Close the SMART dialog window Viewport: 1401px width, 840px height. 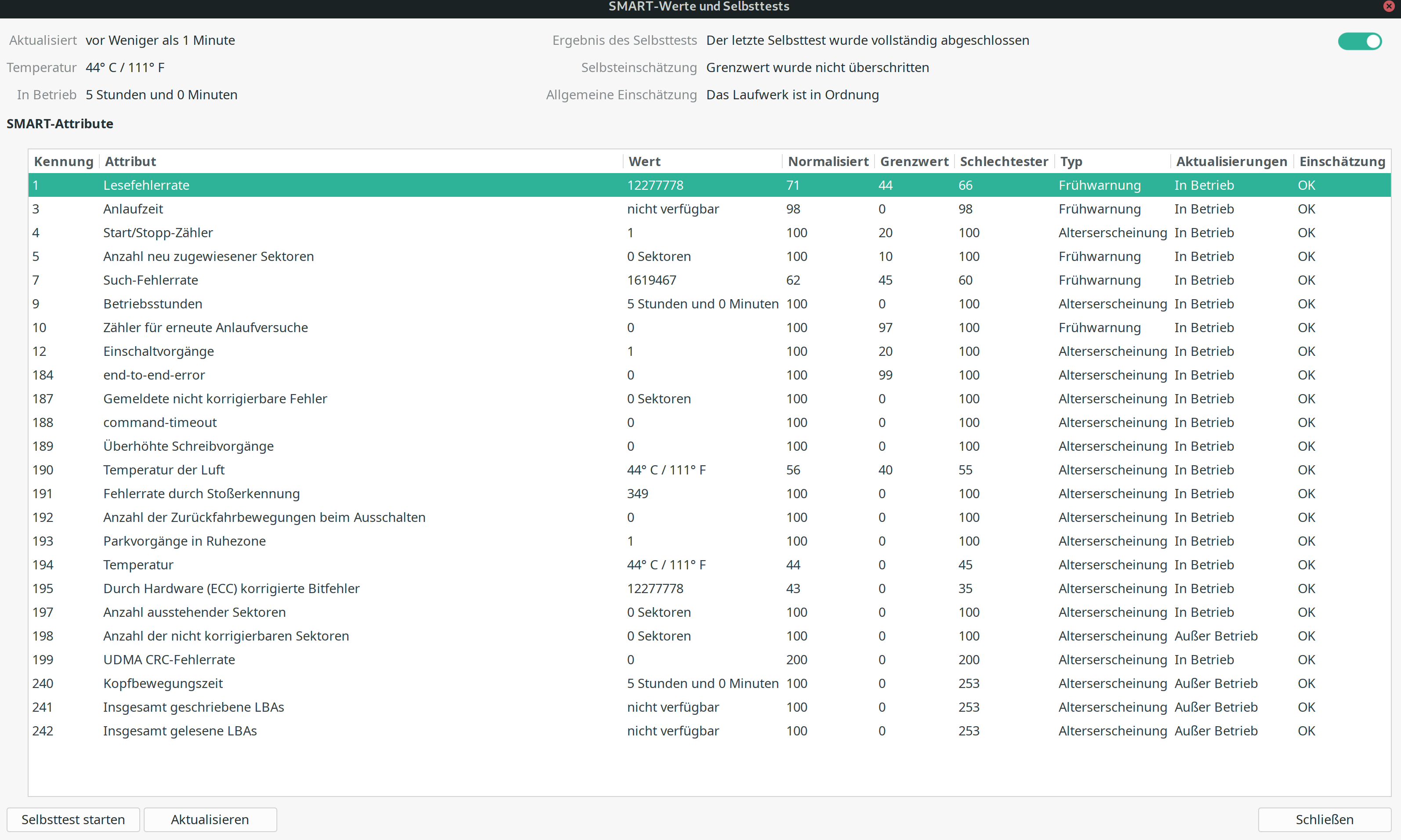1389,7
